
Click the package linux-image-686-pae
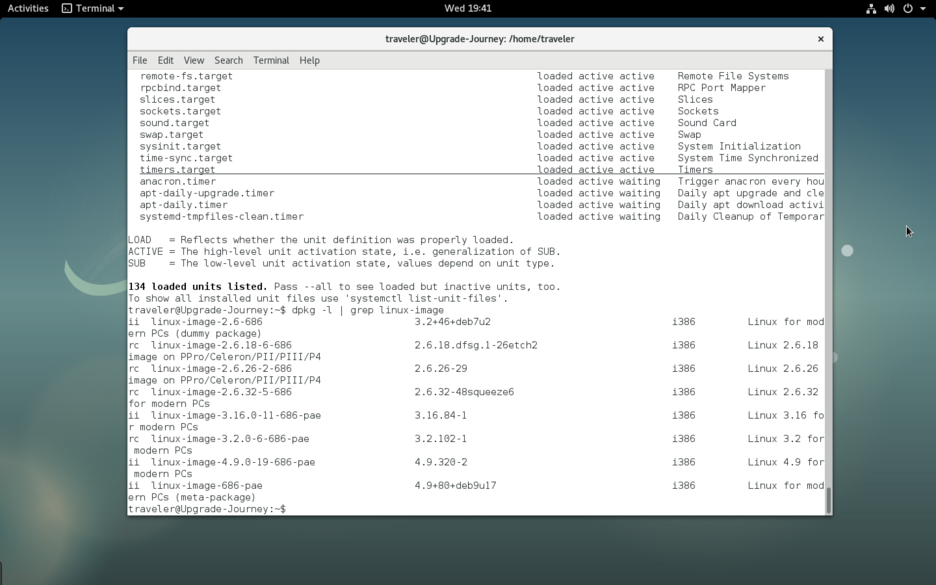(x=207, y=486)
